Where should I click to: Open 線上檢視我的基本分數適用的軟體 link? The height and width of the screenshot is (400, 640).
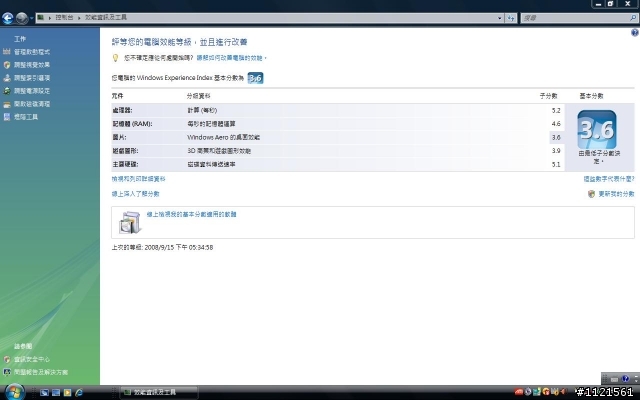click(191, 214)
